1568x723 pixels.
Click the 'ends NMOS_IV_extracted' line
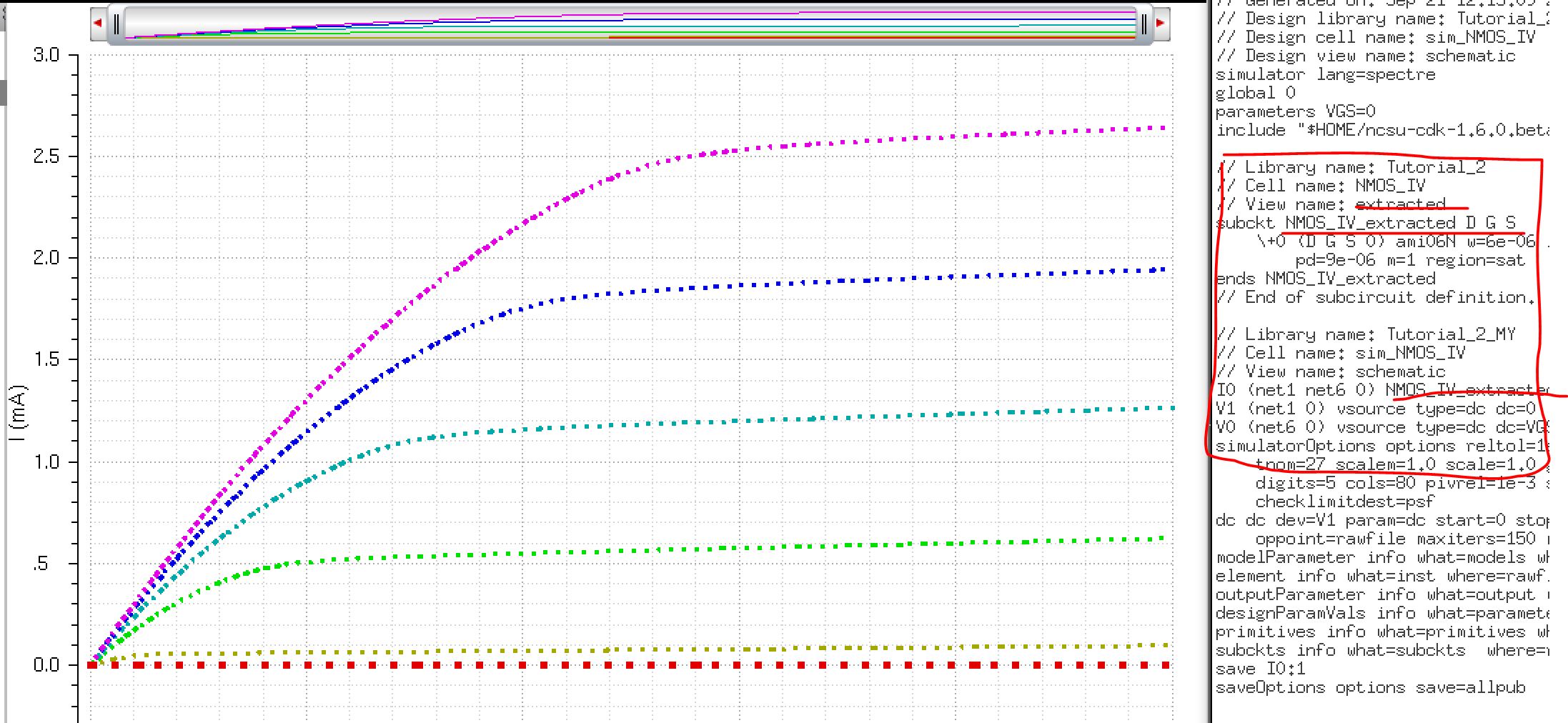[1325, 279]
